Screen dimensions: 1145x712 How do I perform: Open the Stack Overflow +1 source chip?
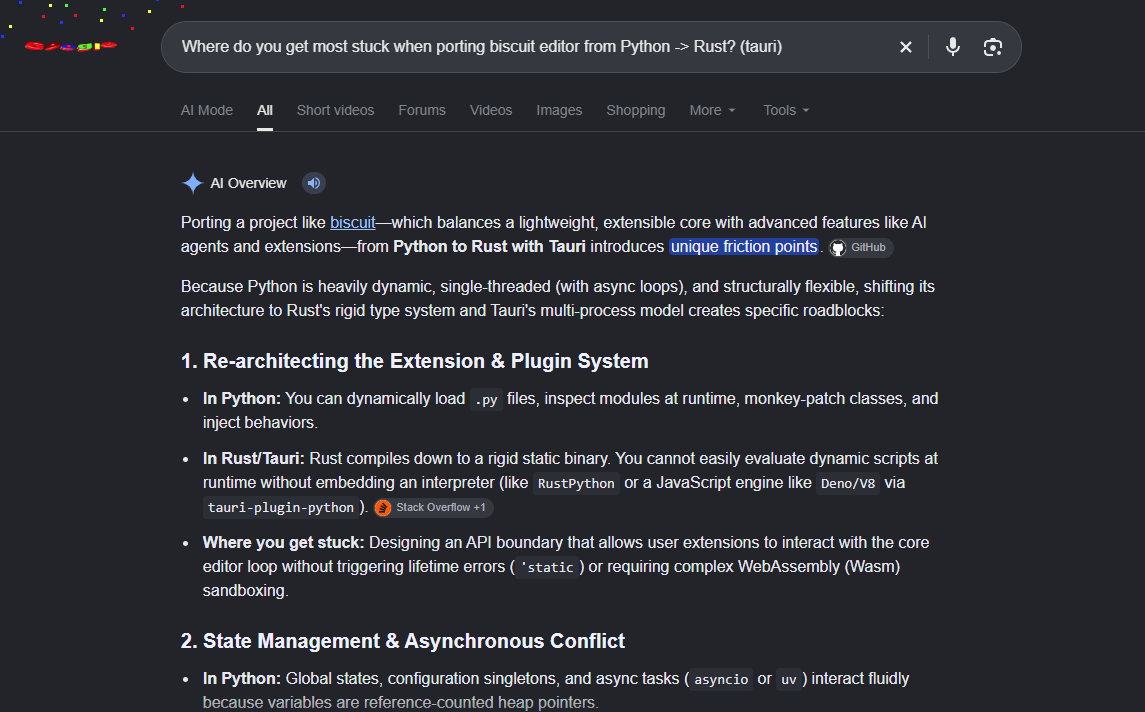pos(433,508)
